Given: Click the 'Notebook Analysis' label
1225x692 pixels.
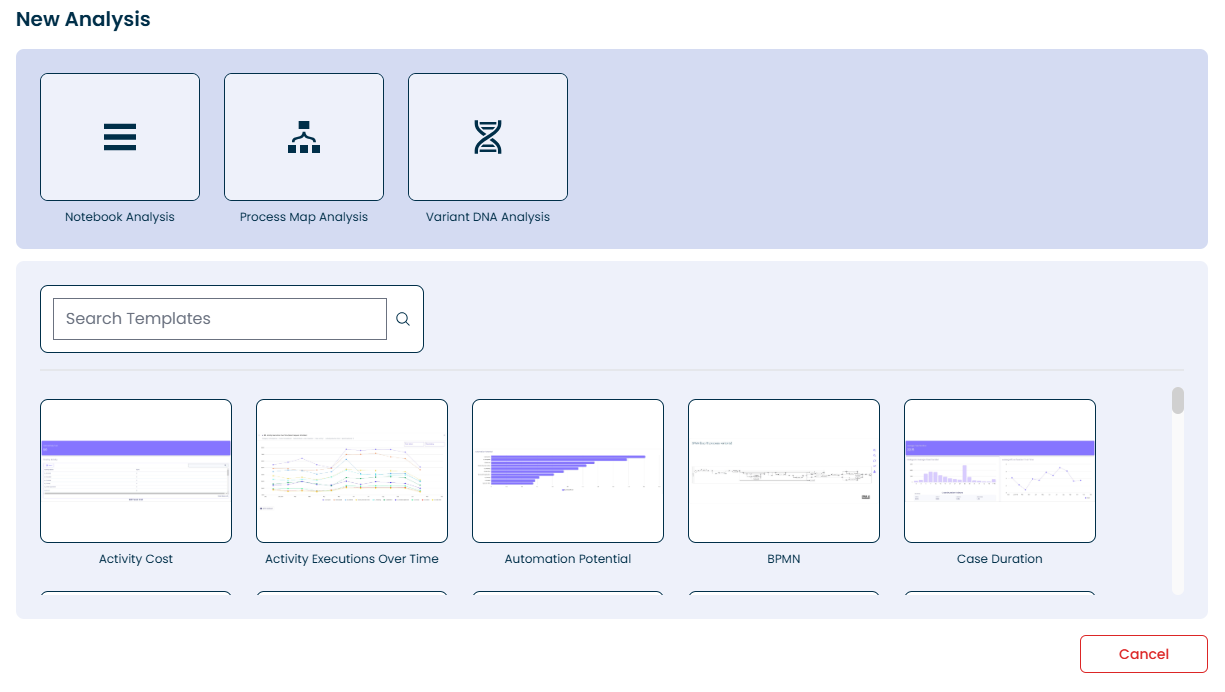Looking at the screenshot, I should pos(120,217).
